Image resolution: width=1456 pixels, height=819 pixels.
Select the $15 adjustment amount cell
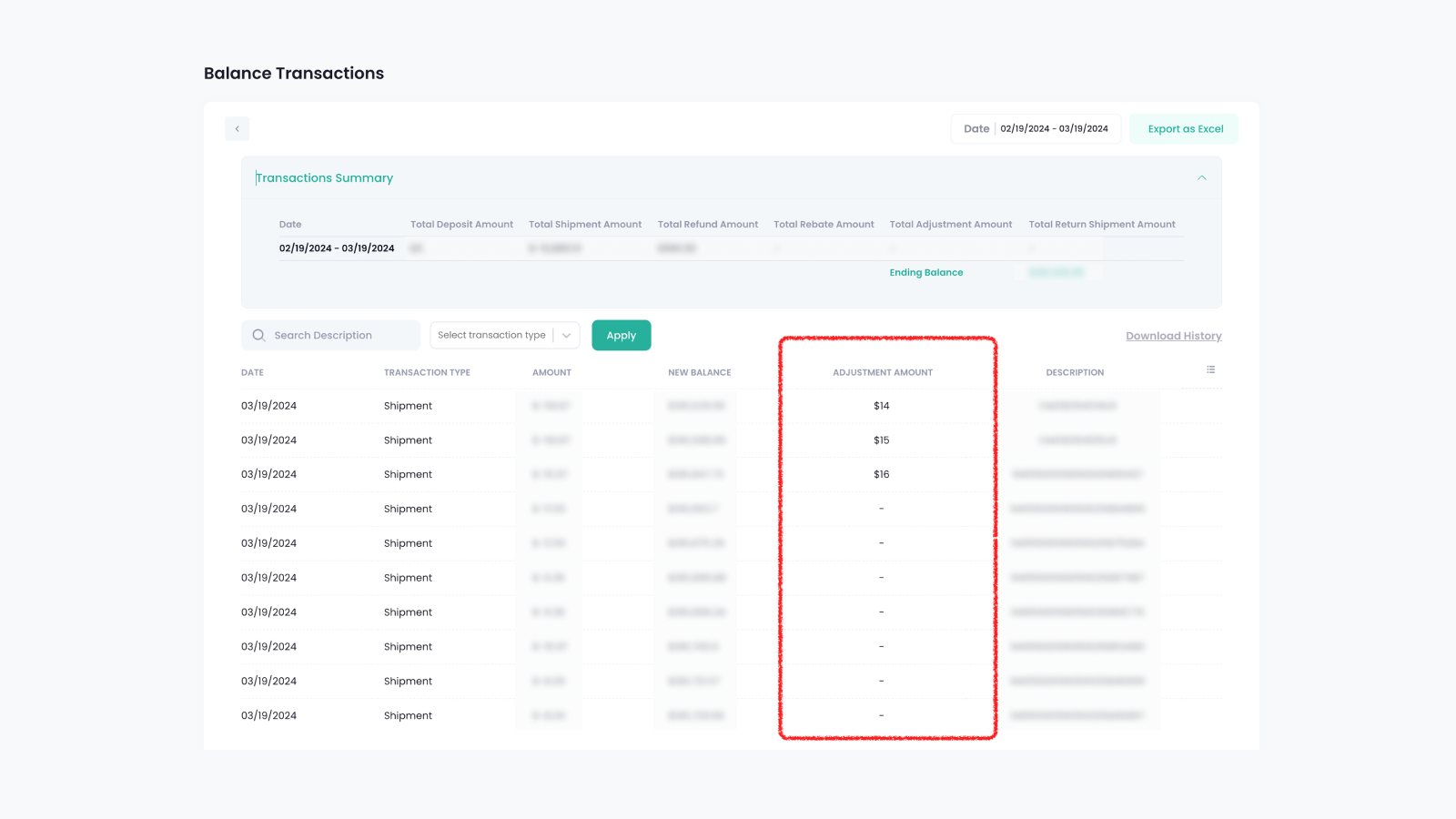[881, 440]
